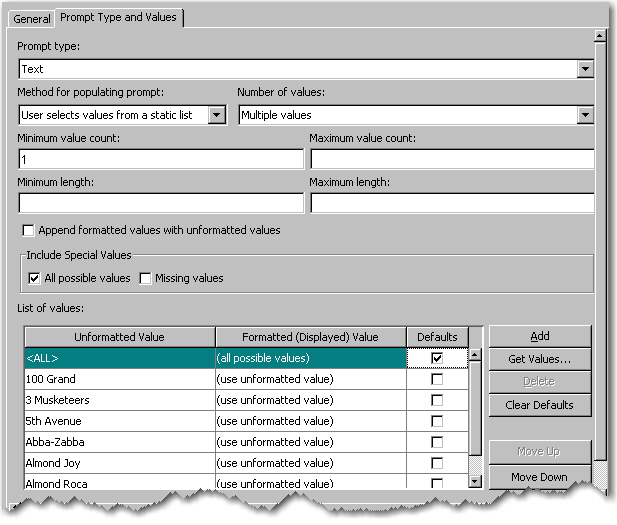The image size is (617, 525).
Task: Enable the Missing values checkbox
Action: [x=146, y=278]
